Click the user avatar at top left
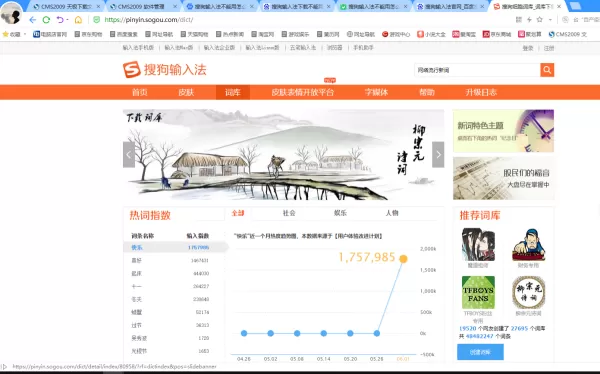 pos(11,13)
